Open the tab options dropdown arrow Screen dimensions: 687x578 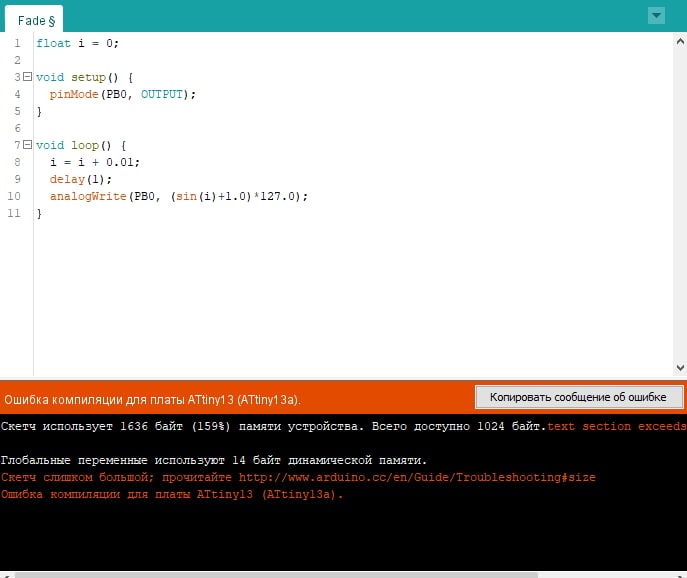click(656, 16)
